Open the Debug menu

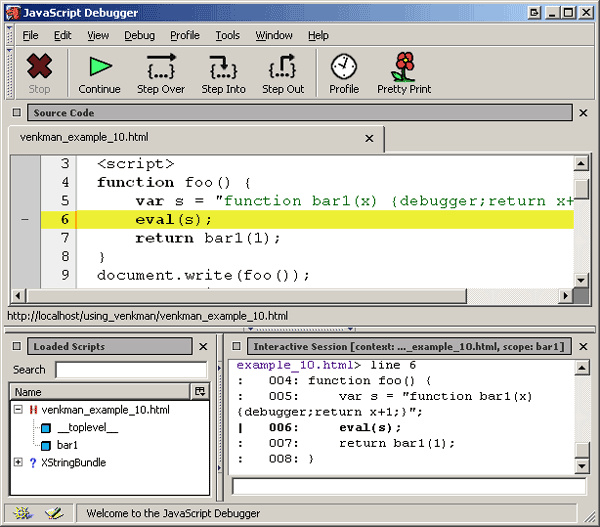click(139, 35)
